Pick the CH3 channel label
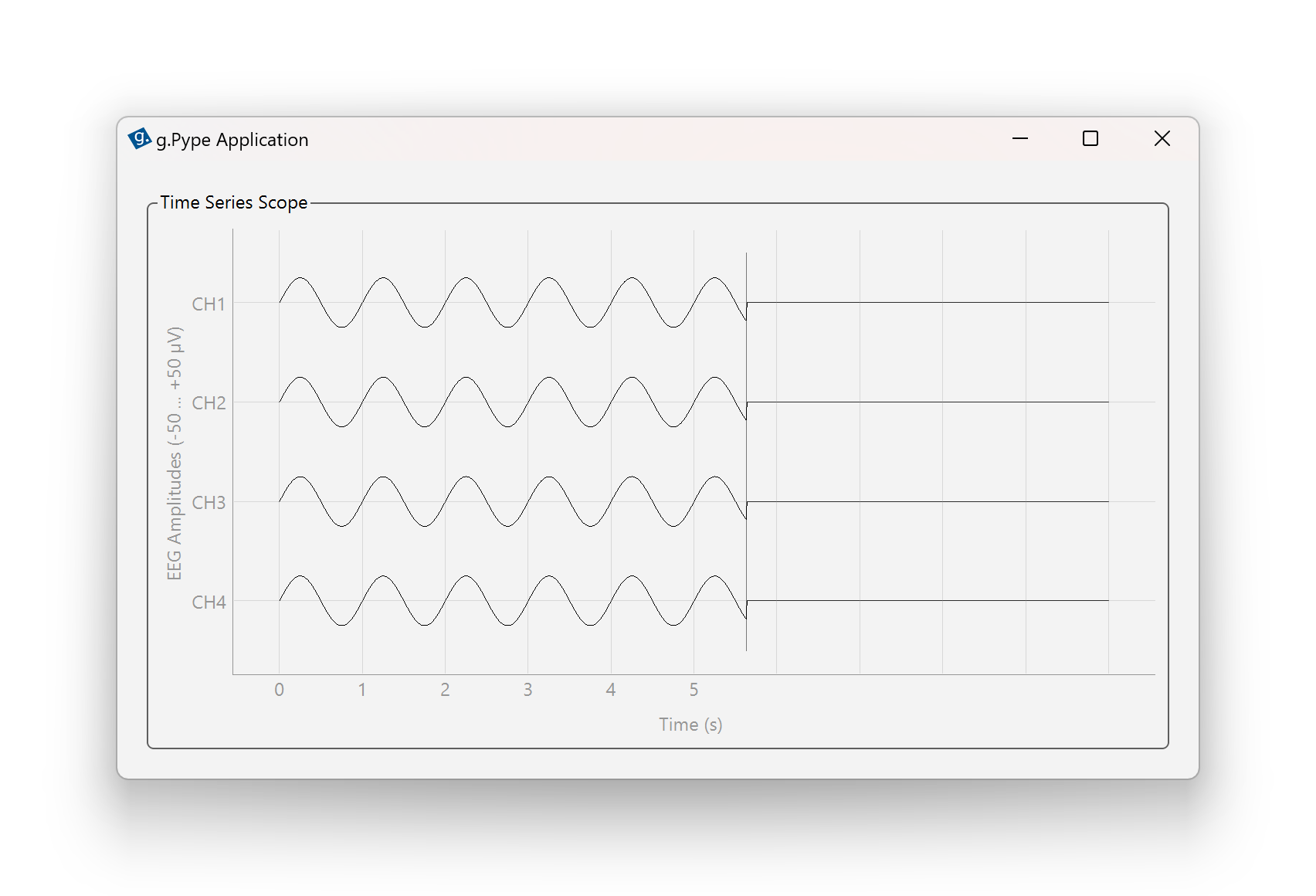Viewport: 1316px width, 896px height. [209, 503]
